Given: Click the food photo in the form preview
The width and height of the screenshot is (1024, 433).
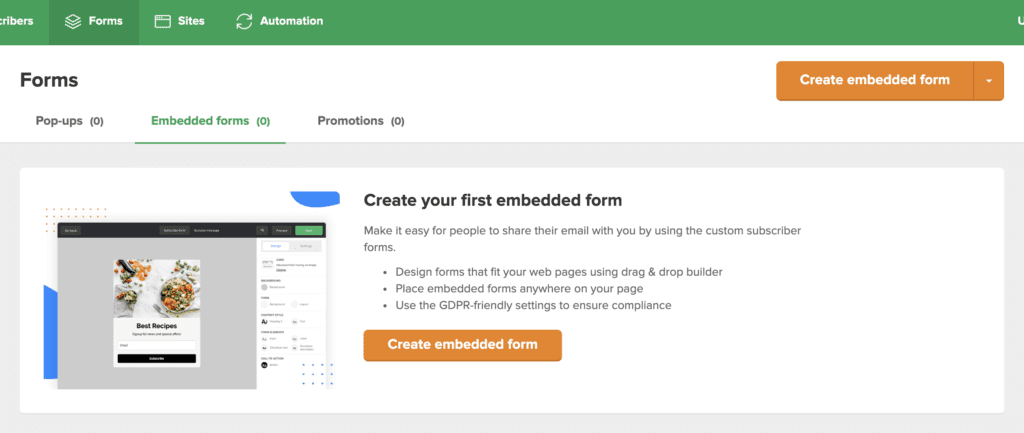Looking at the screenshot, I should click(x=157, y=289).
